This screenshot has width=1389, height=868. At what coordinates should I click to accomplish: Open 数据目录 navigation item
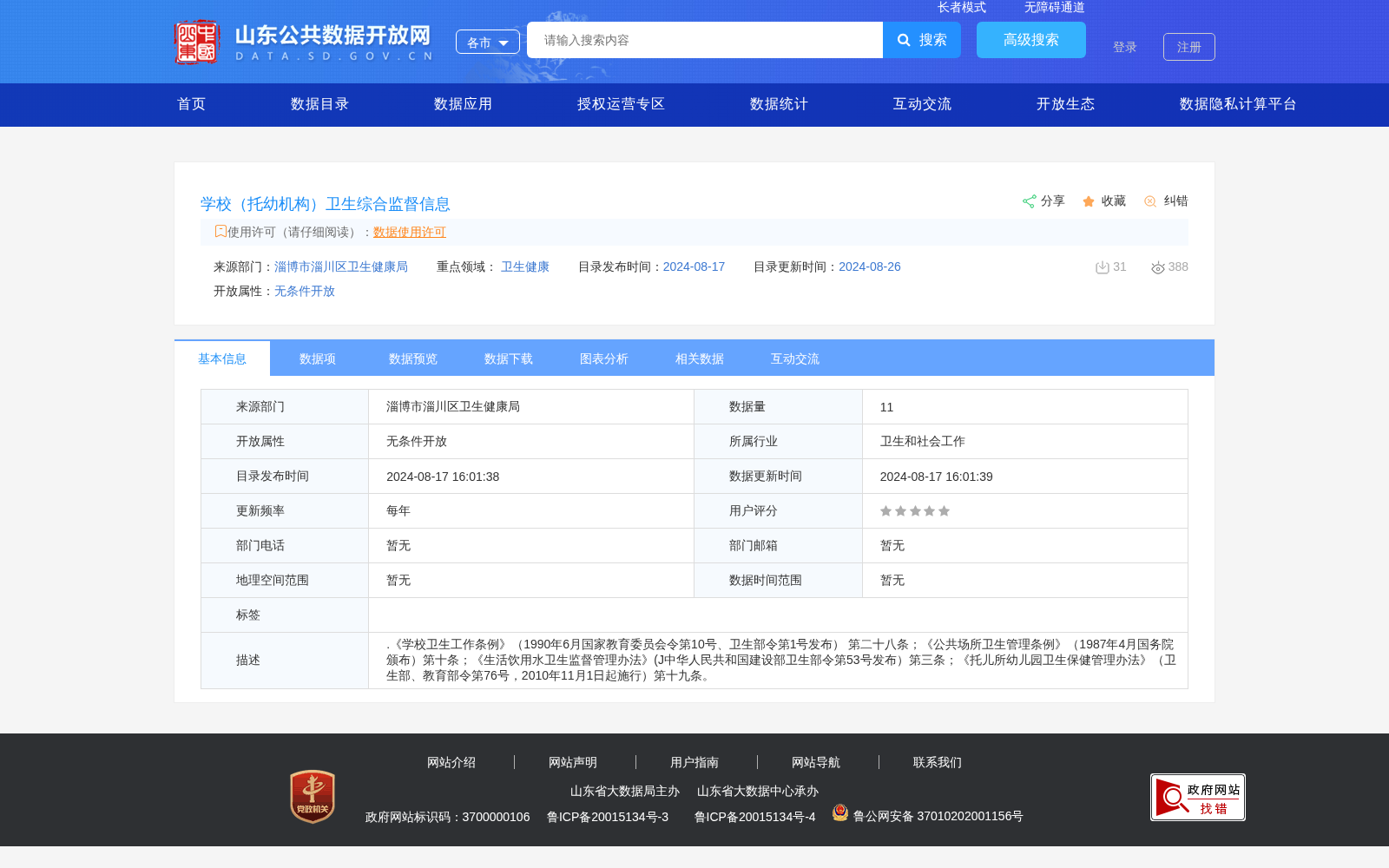[320, 104]
